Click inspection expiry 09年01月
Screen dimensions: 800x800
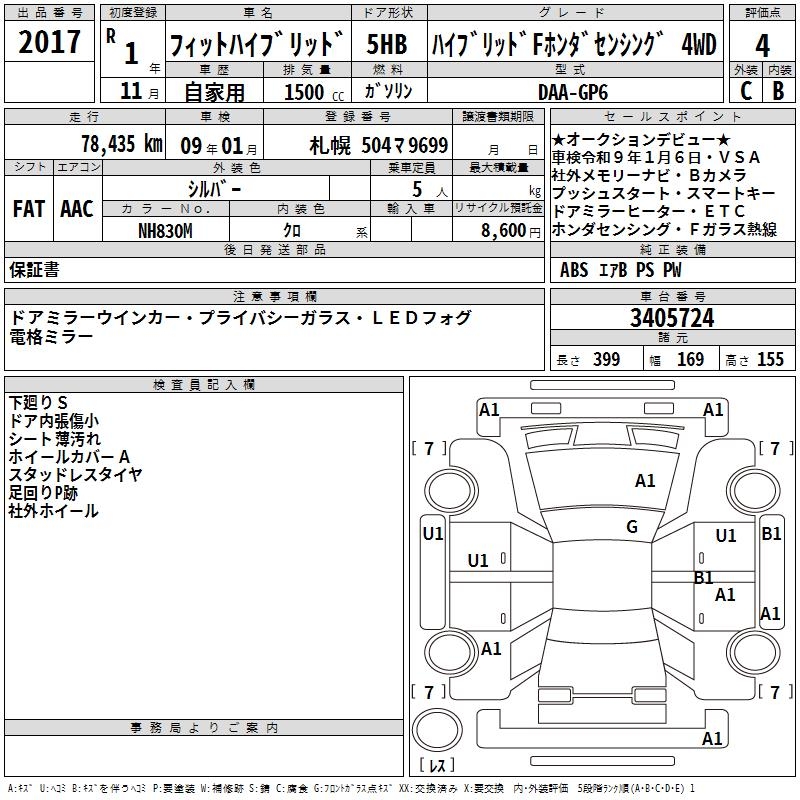coord(219,146)
